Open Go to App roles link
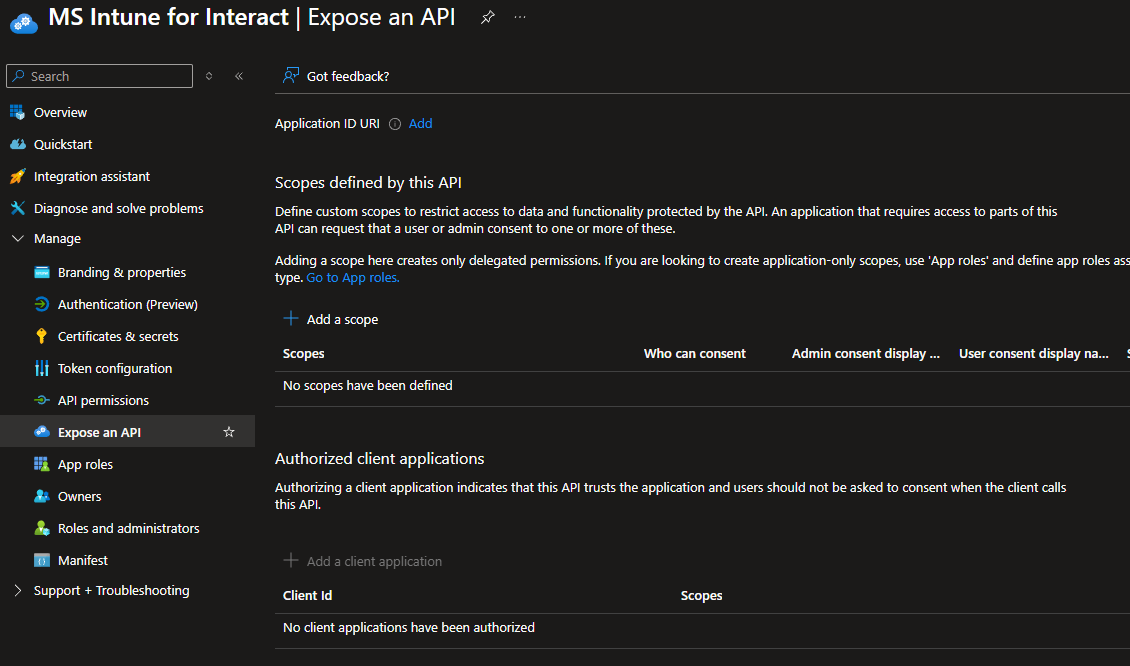1130x666 pixels. [x=353, y=278]
